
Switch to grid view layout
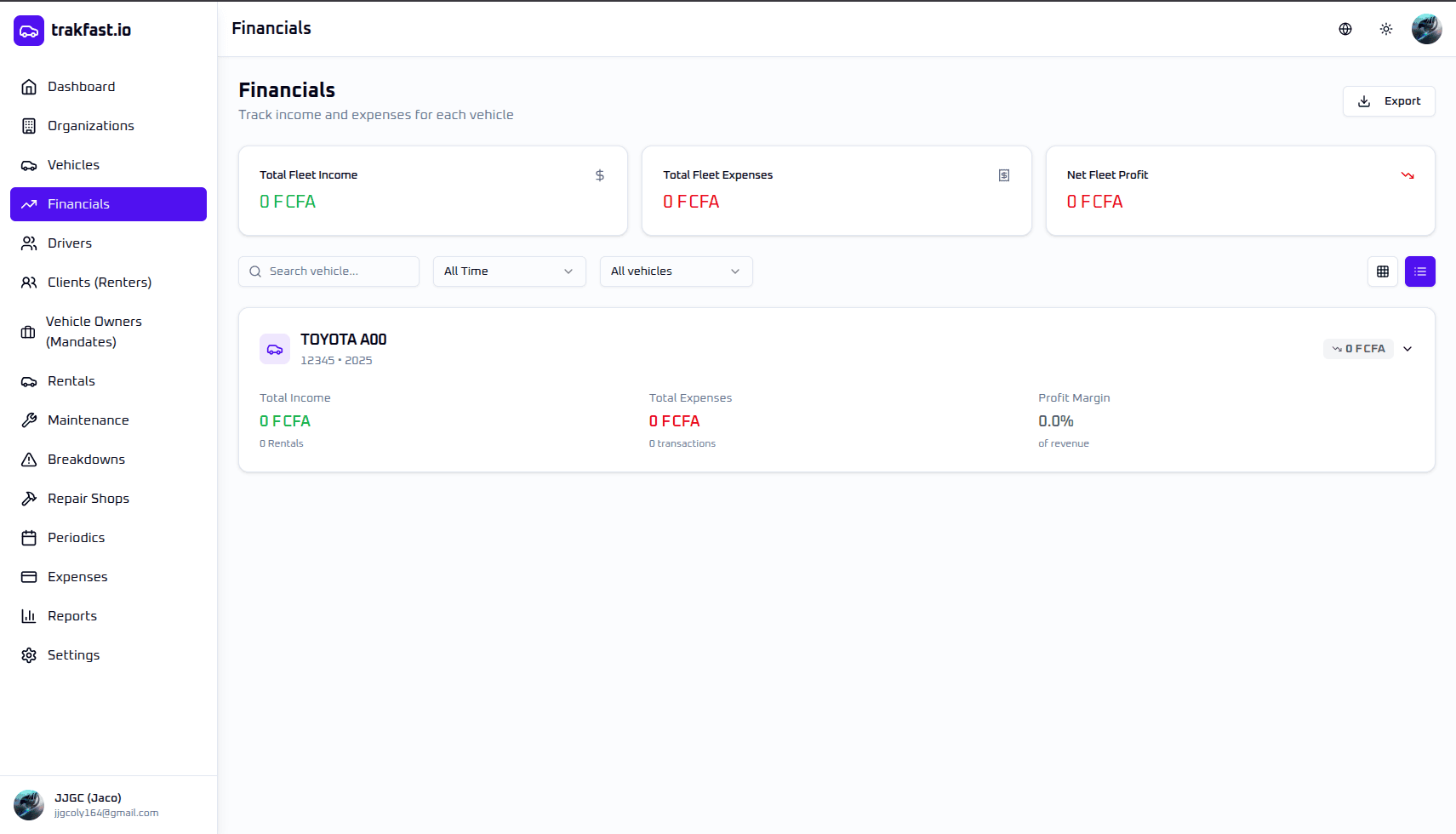(1383, 271)
